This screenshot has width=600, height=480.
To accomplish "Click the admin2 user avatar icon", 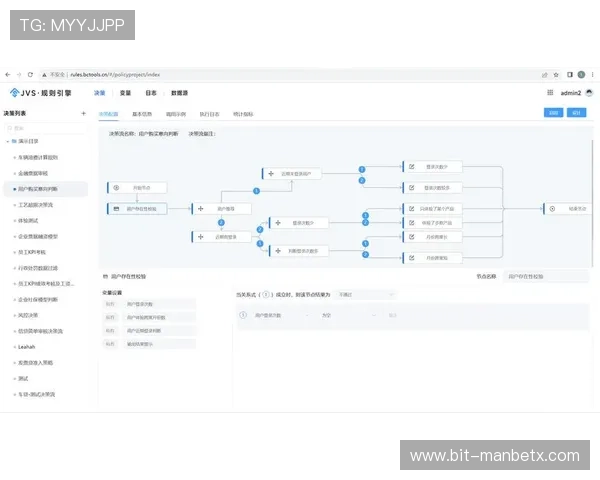I will 589,92.
